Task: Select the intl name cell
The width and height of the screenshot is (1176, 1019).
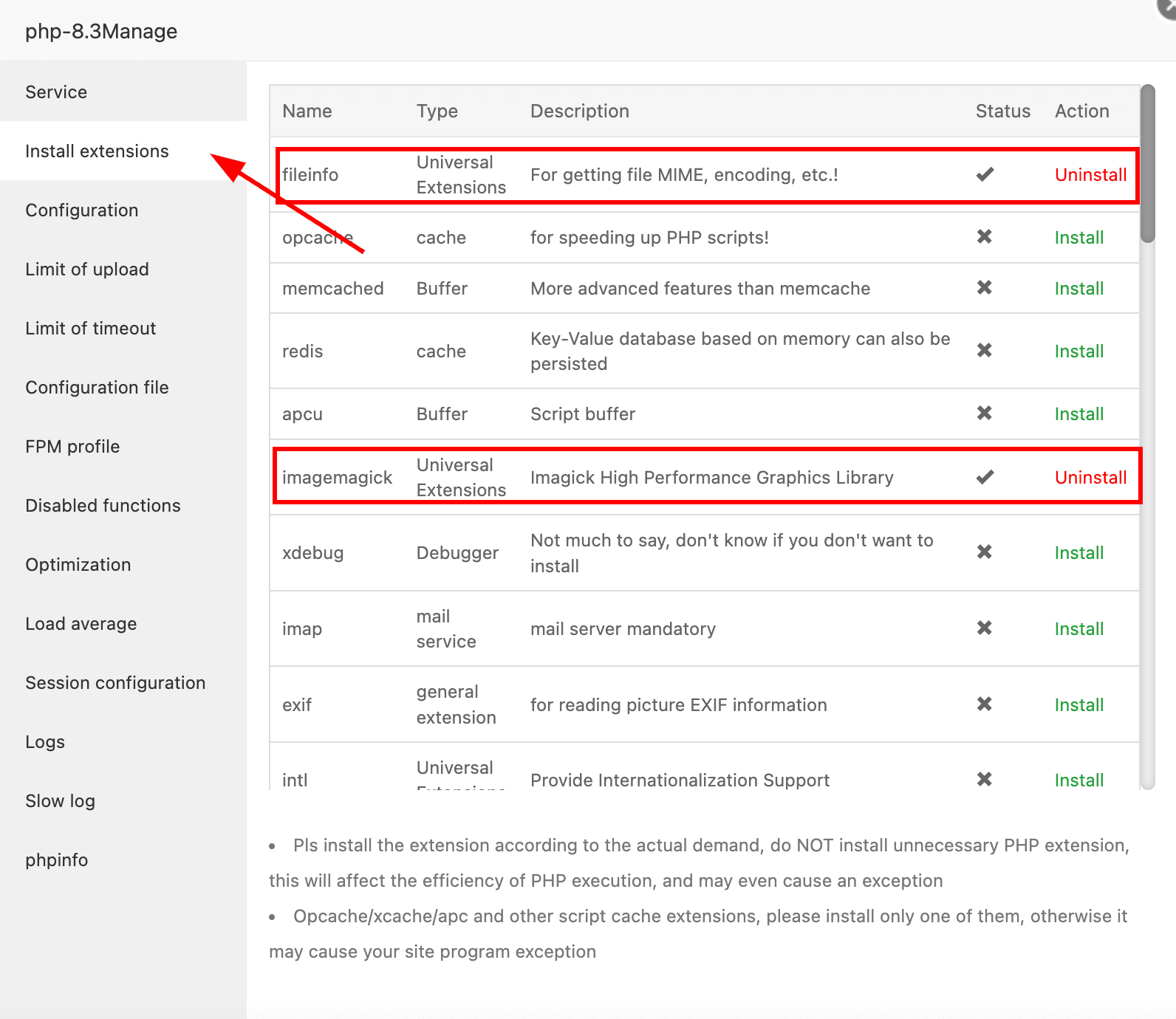Action: [x=295, y=780]
